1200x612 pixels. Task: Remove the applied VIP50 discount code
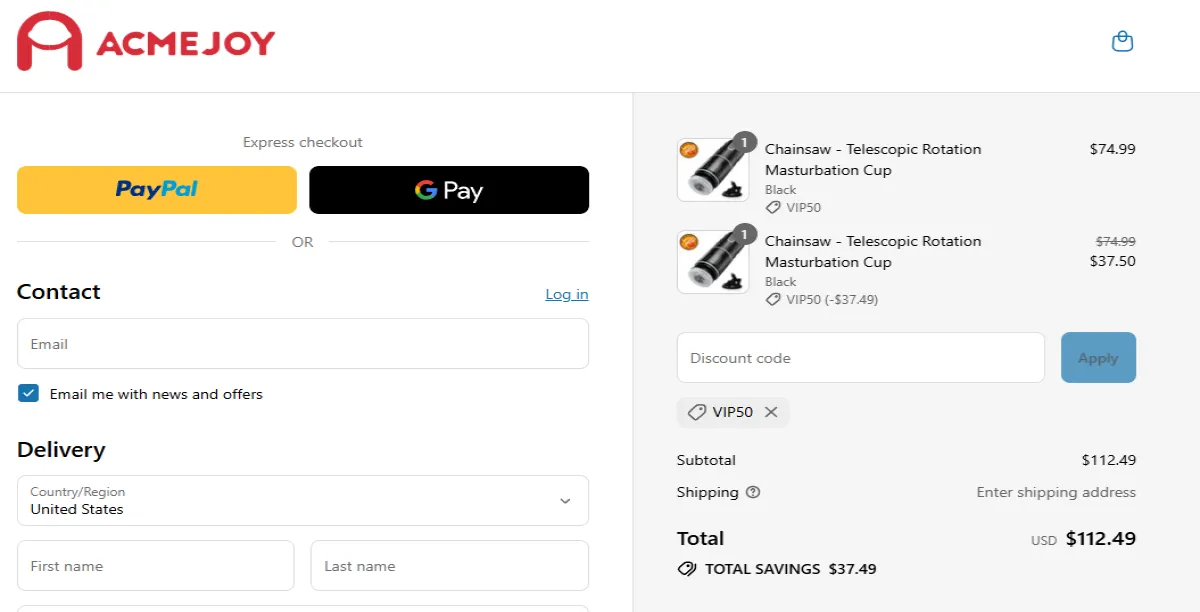(x=771, y=412)
